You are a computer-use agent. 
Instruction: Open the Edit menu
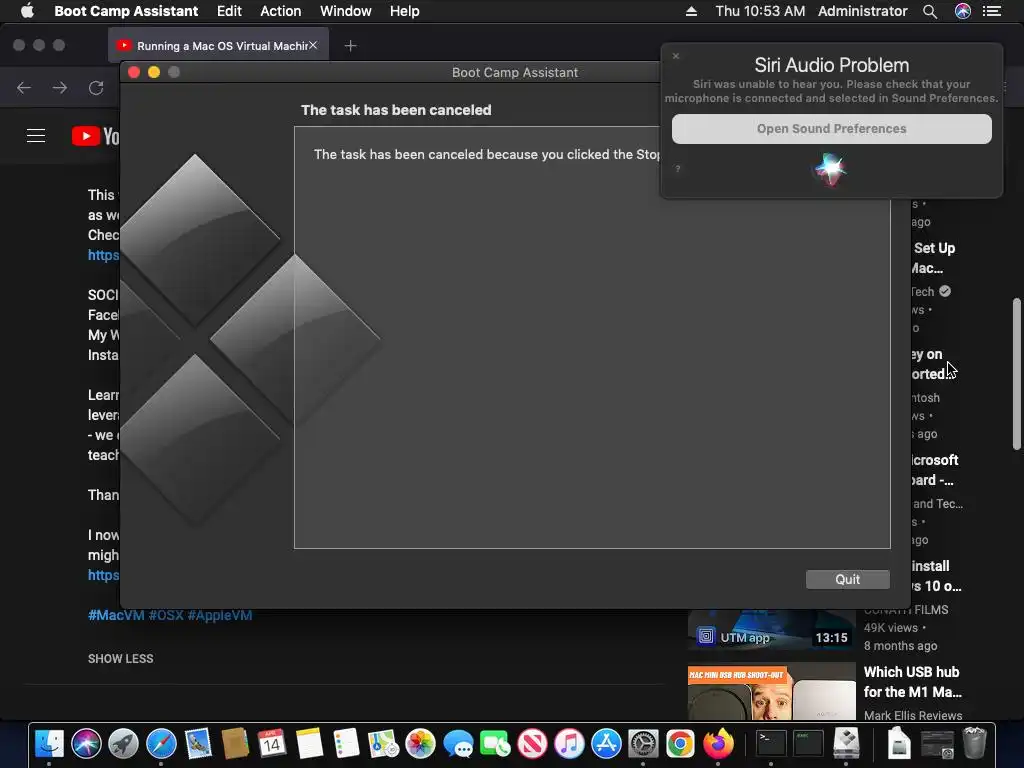click(x=229, y=11)
